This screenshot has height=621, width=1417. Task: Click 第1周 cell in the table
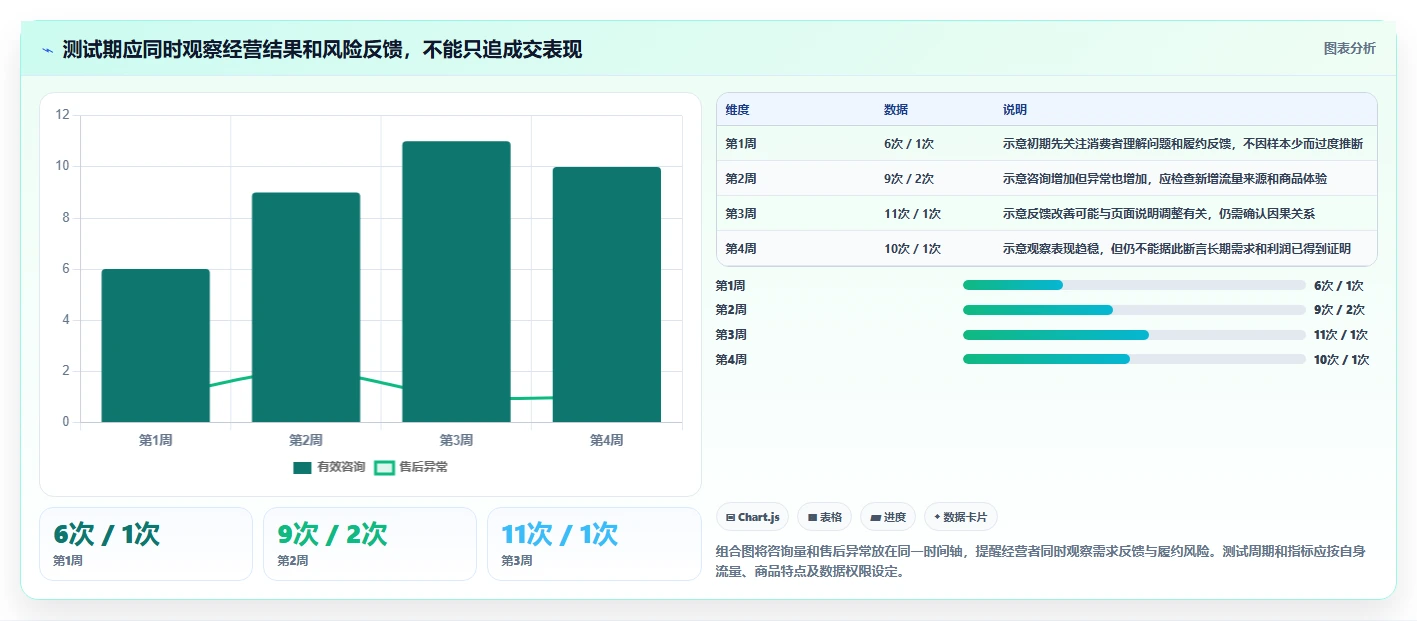click(741, 144)
